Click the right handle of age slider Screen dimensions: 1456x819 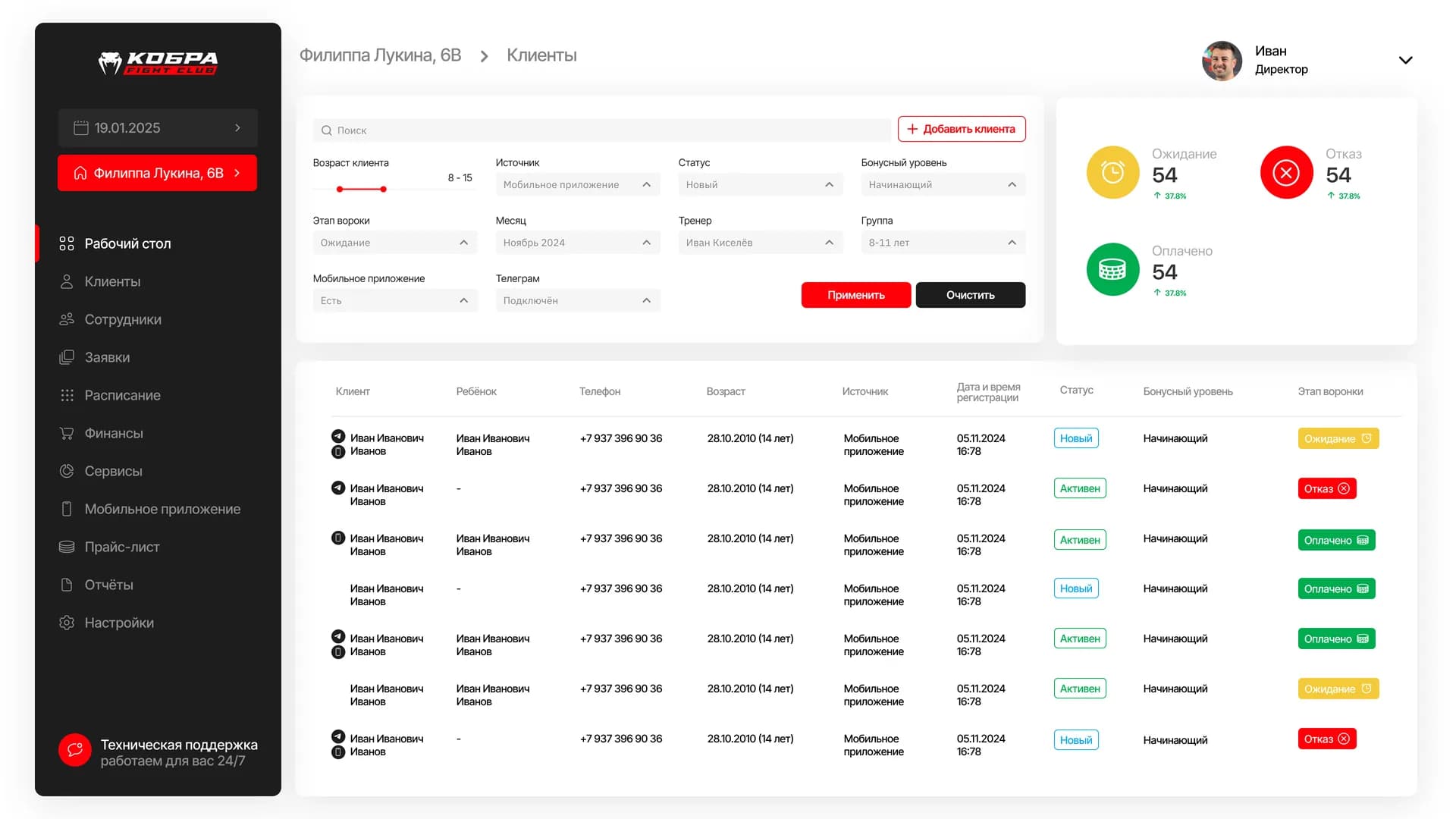pos(384,189)
